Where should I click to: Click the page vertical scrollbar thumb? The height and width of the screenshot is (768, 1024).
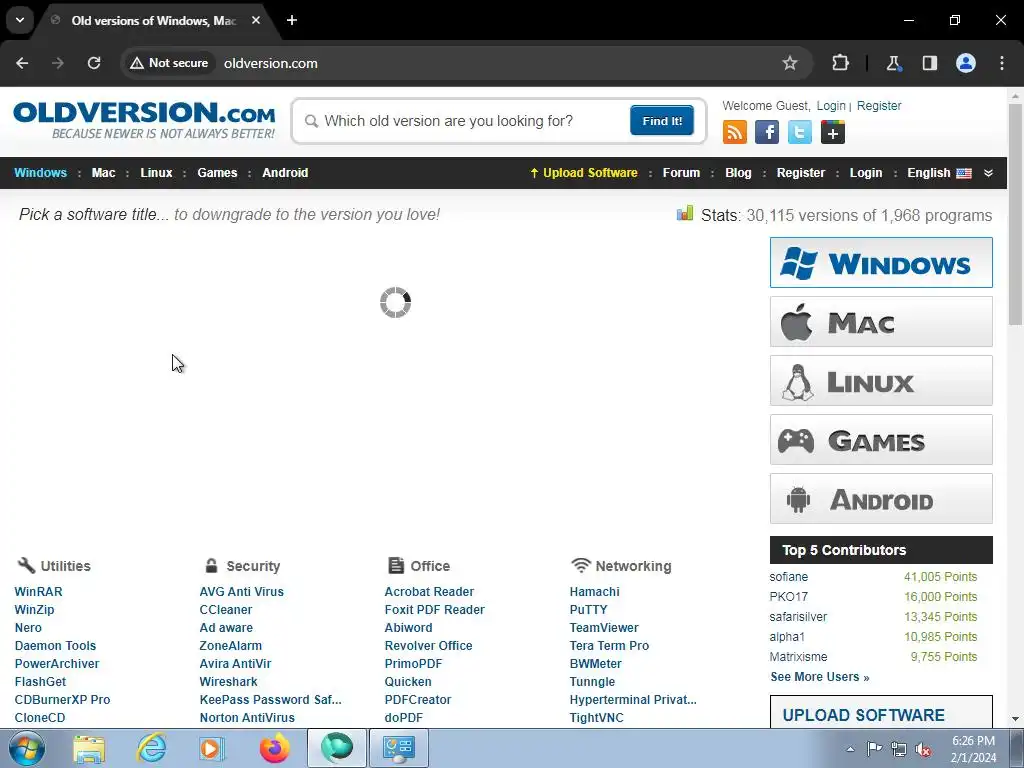point(1015,212)
